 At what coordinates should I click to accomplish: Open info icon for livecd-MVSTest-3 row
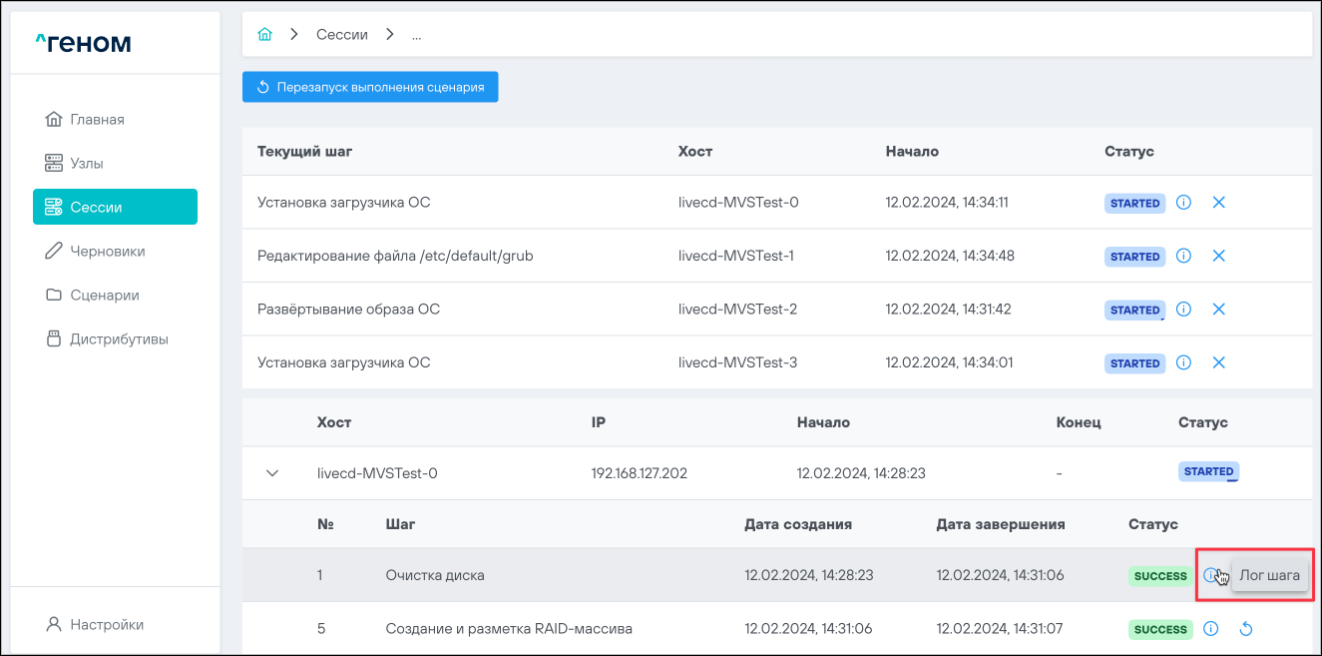(1184, 363)
